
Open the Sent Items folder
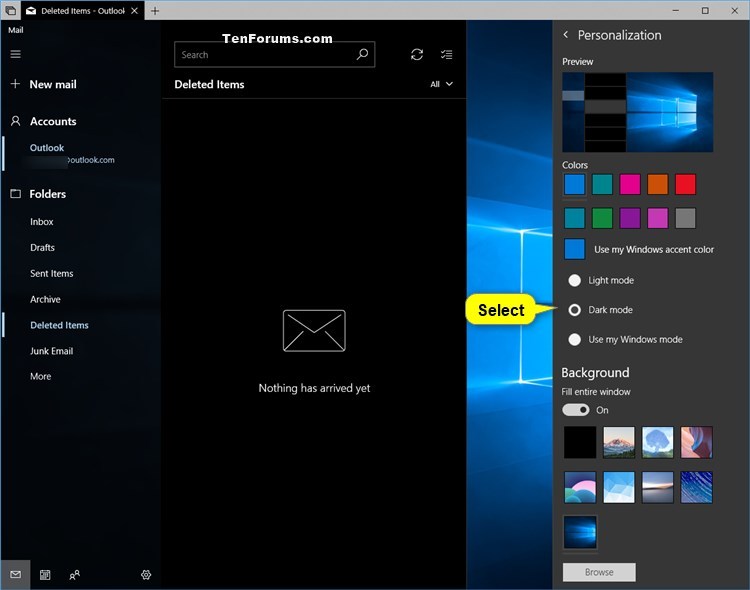[x=52, y=273]
